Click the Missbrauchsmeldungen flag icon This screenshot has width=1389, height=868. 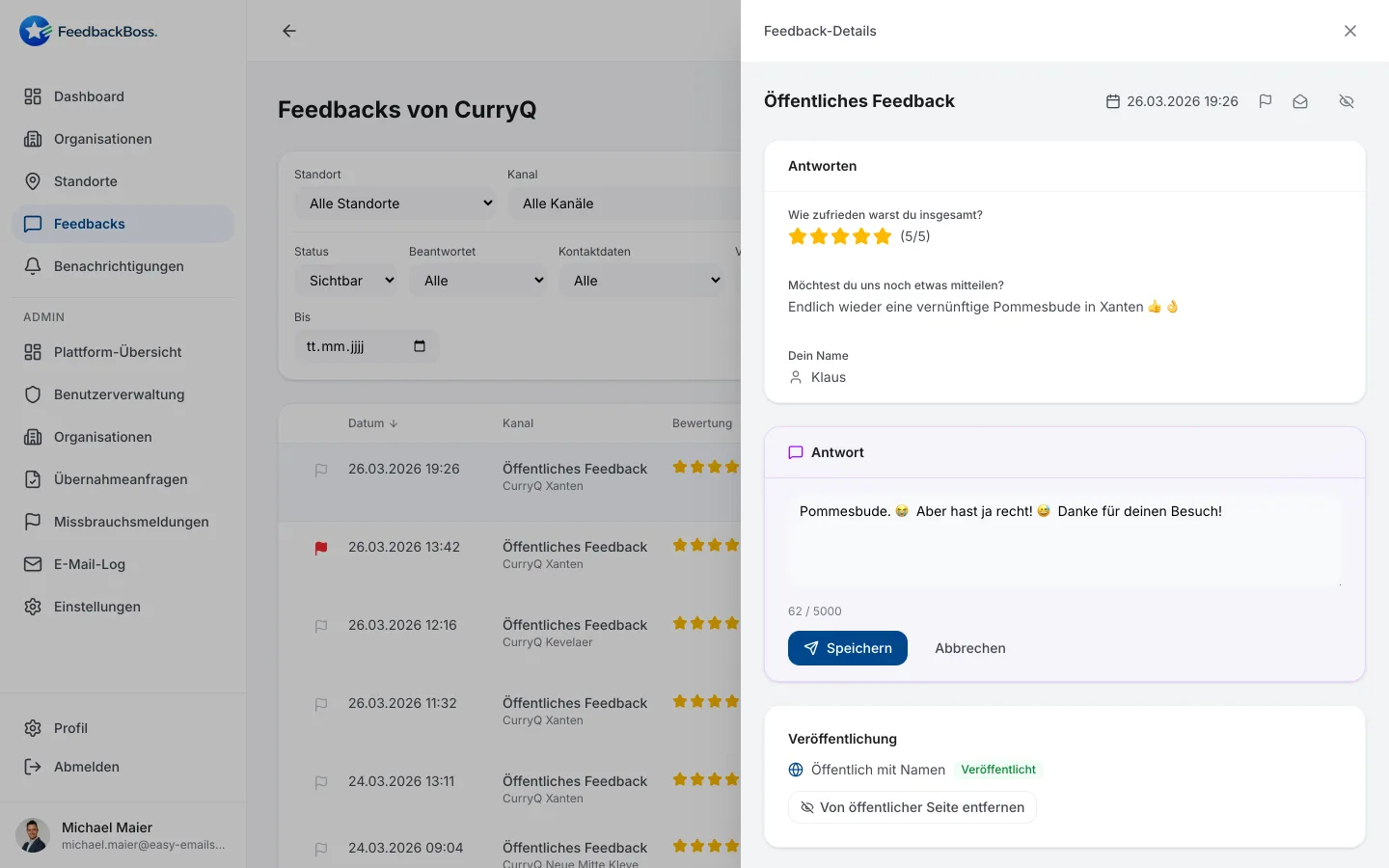[x=33, y=522]
